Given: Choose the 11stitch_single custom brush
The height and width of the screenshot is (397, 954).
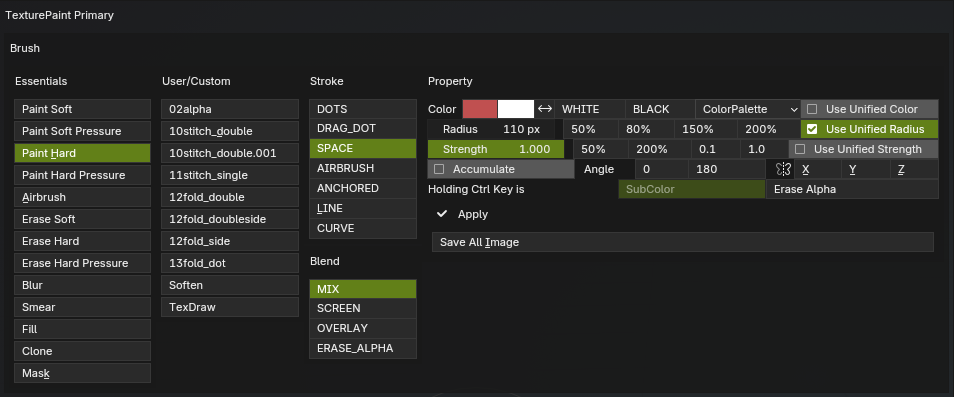Looking at the screenshot, I should pyautogui.click(x=230, y=175).
